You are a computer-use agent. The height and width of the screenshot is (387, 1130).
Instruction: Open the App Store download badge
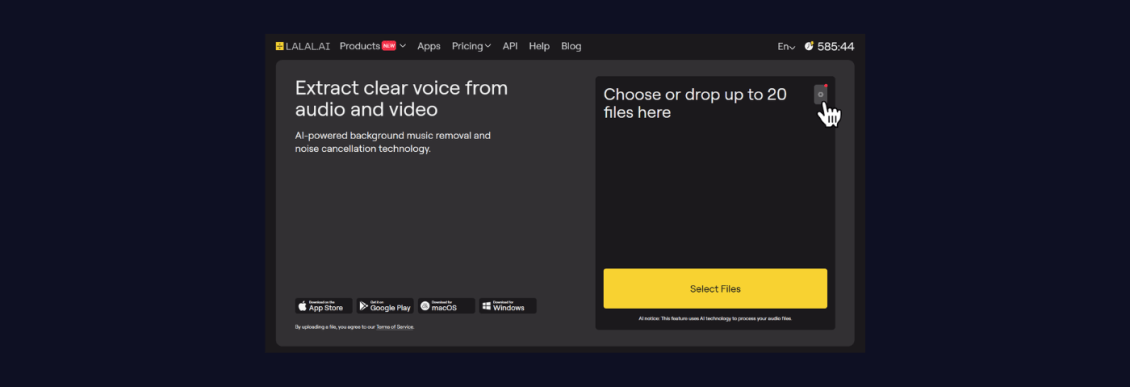tap(324, 306)
